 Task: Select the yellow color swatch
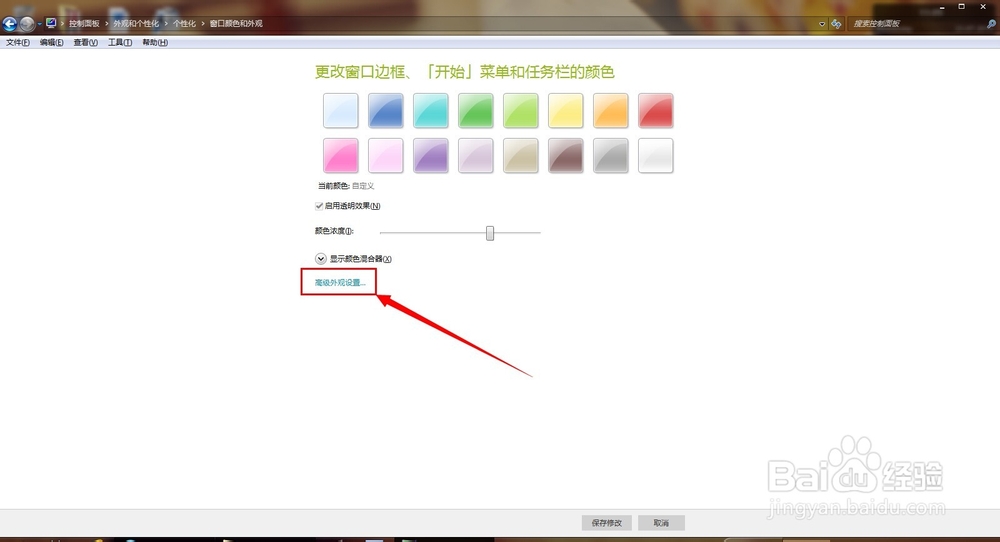tap(566, 110)
